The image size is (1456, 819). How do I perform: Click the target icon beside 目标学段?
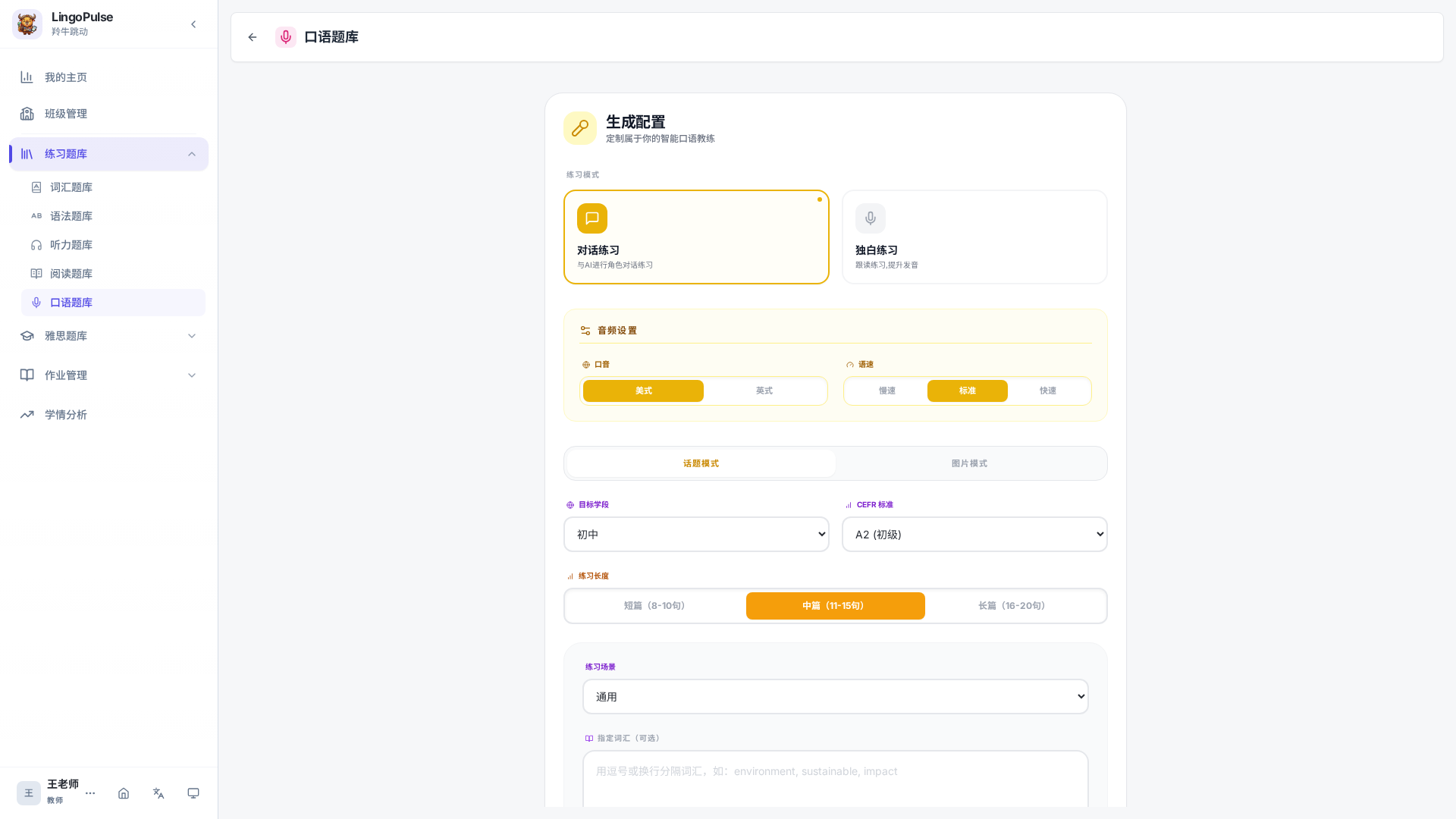click(x=570, y=505)
